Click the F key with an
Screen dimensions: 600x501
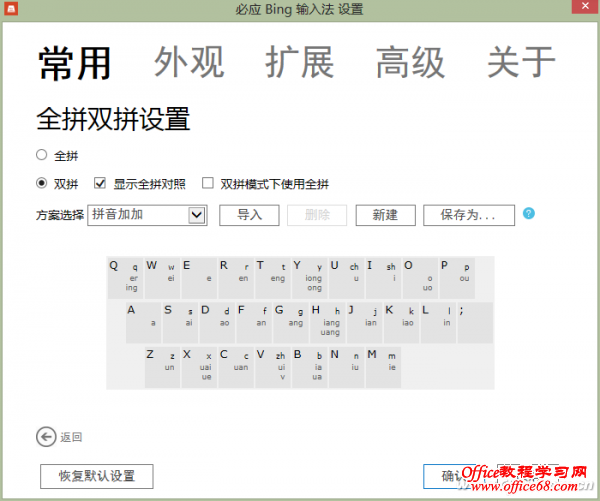[254, 323]
